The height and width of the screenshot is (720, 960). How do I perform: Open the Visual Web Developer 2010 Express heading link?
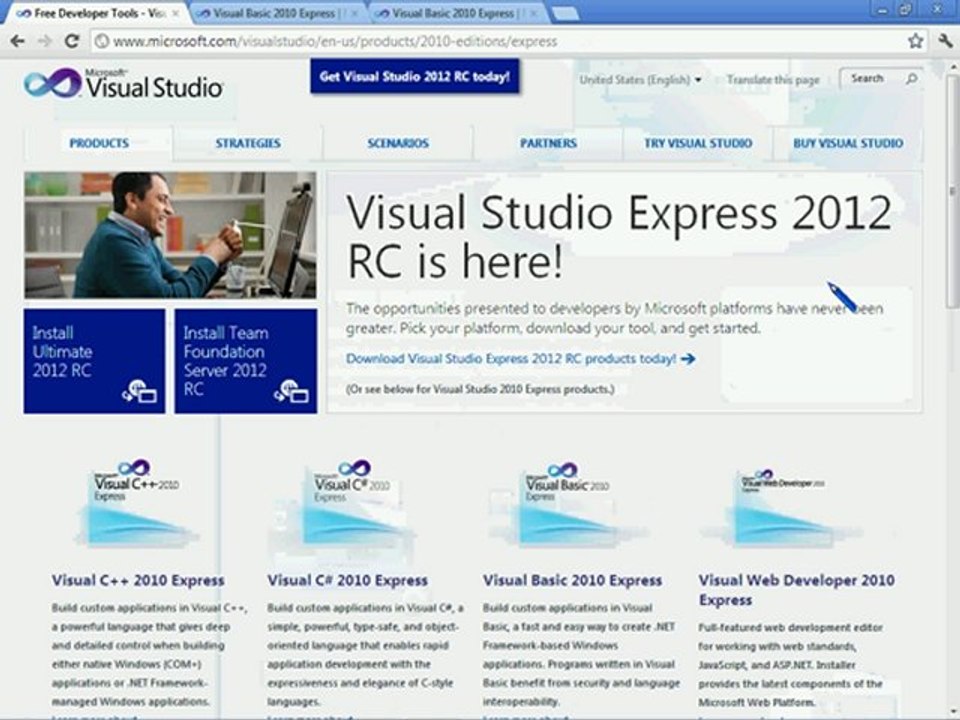pyautogui.click(x=797, y=590)
